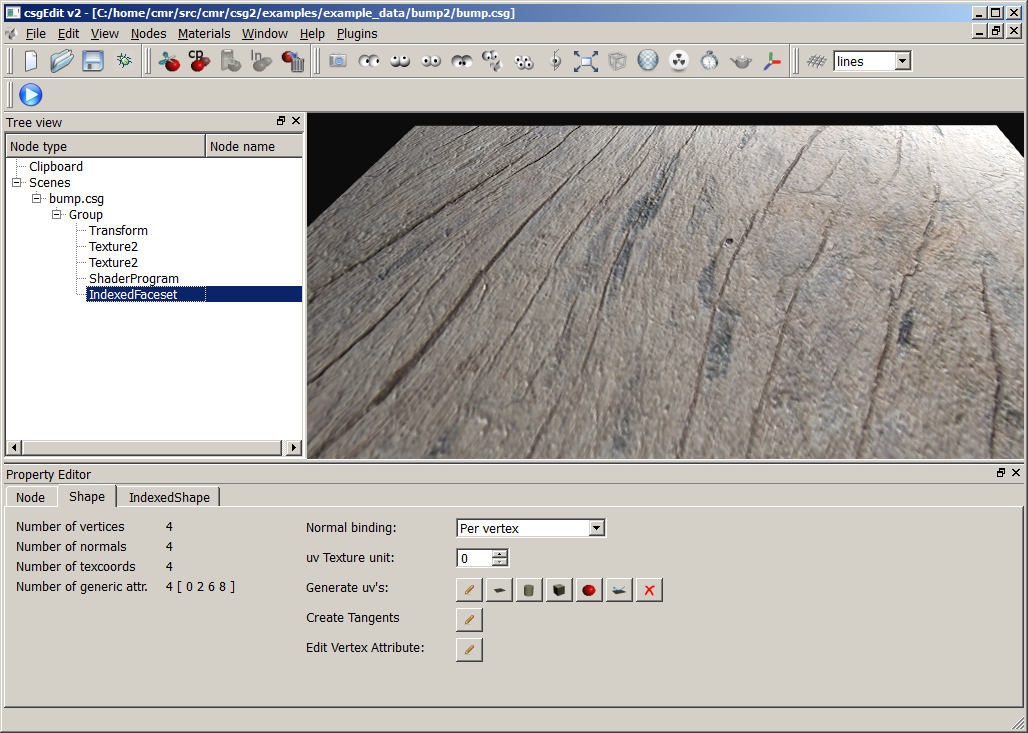This screenshot has height=733, width=1028.
Task: Click the floppy disk save icon
Action: tap(93, 61)
